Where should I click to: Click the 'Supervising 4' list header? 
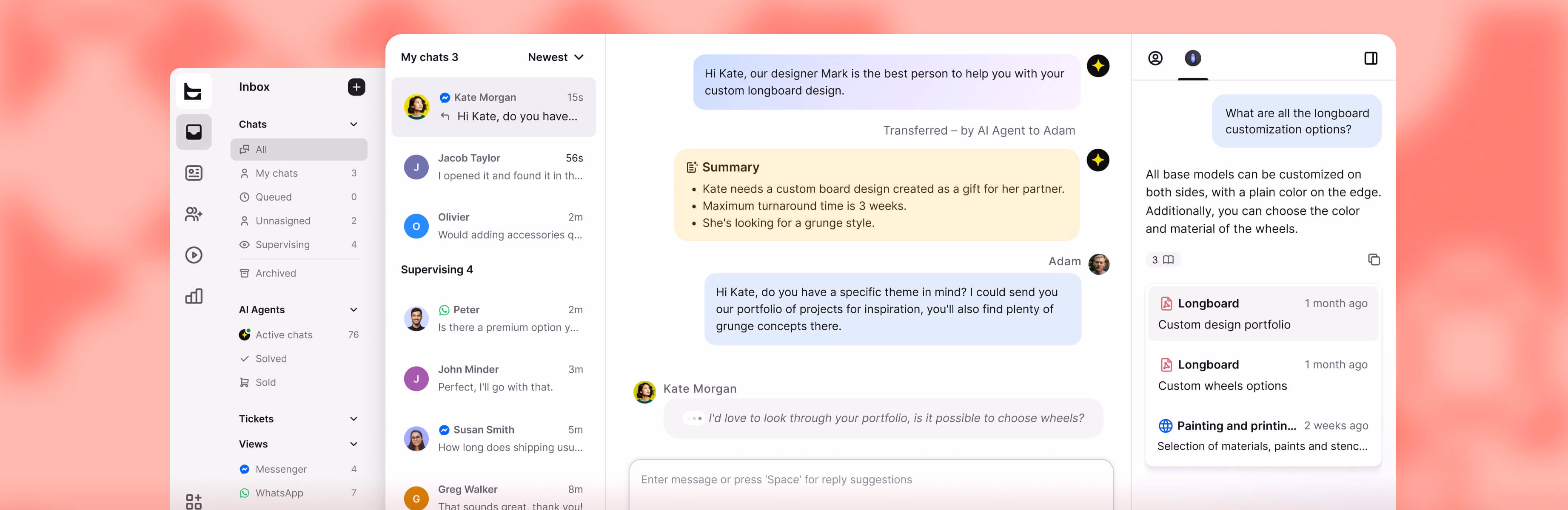[436, 269]
